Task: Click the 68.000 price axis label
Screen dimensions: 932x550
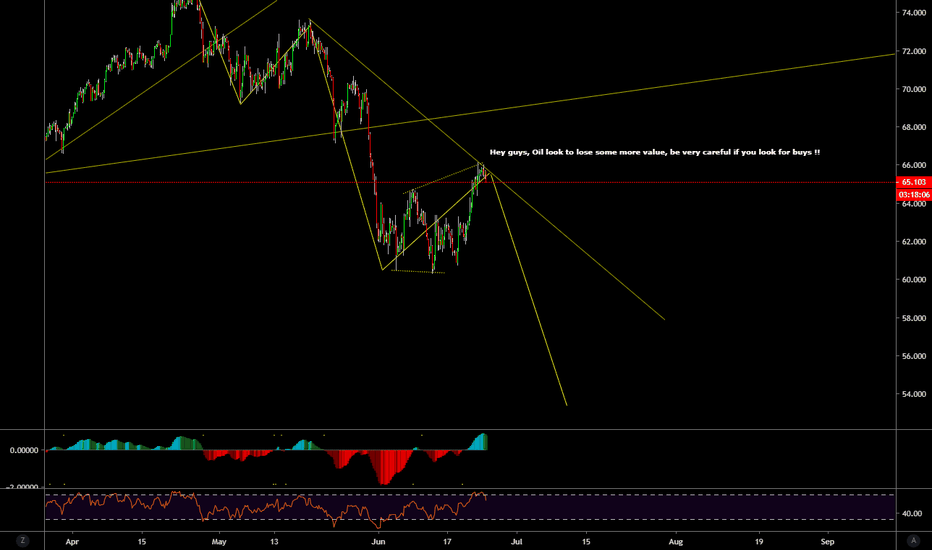Action: (914, 127)
